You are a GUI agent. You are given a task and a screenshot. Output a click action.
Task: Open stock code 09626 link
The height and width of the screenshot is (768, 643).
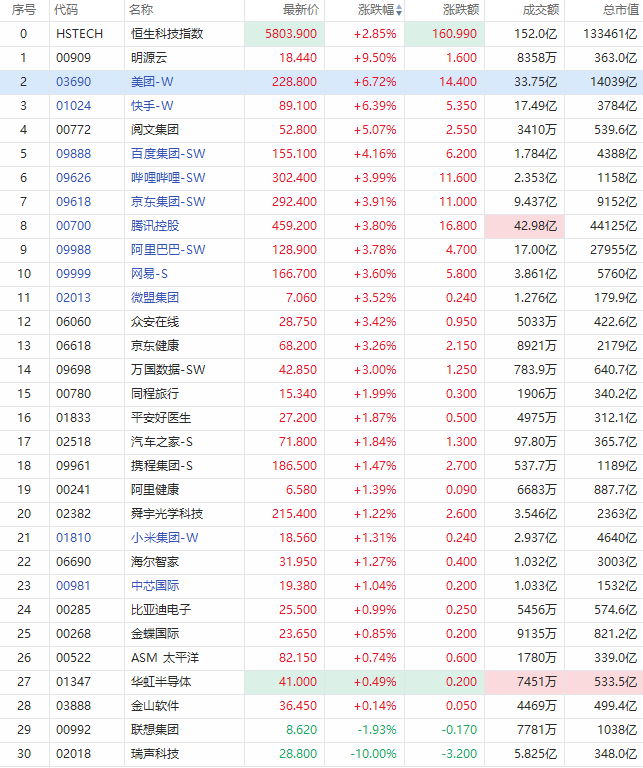pos(73,178)
